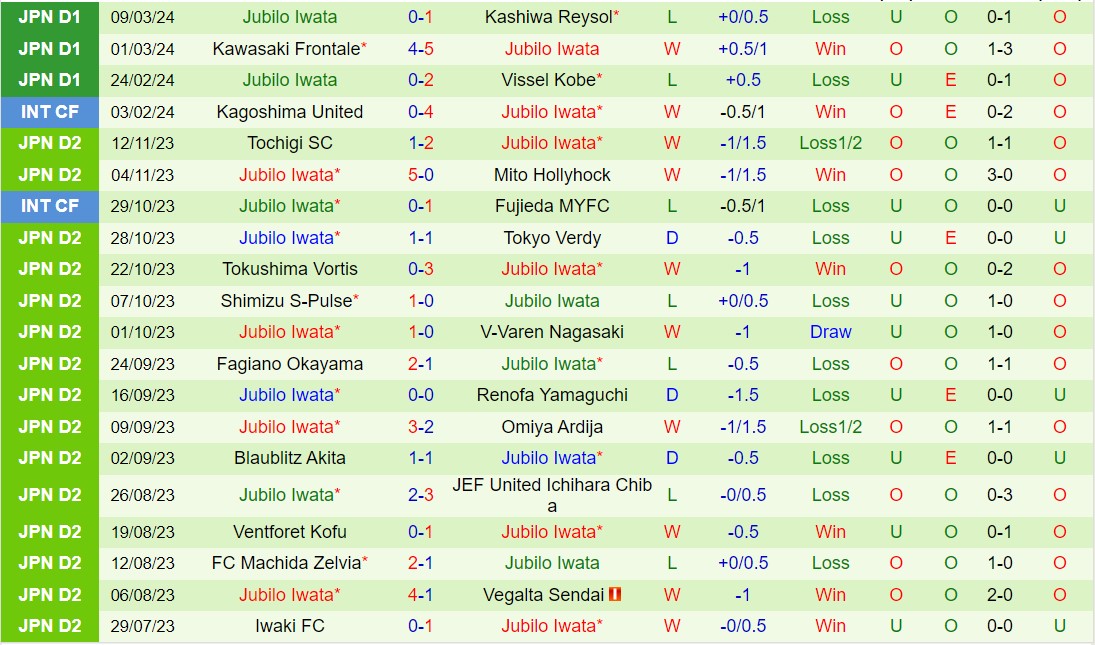This screenshot has width=1095, height=645.
Task: Click the Shimizu S-Pulse team link
Action: click(285, 301)
